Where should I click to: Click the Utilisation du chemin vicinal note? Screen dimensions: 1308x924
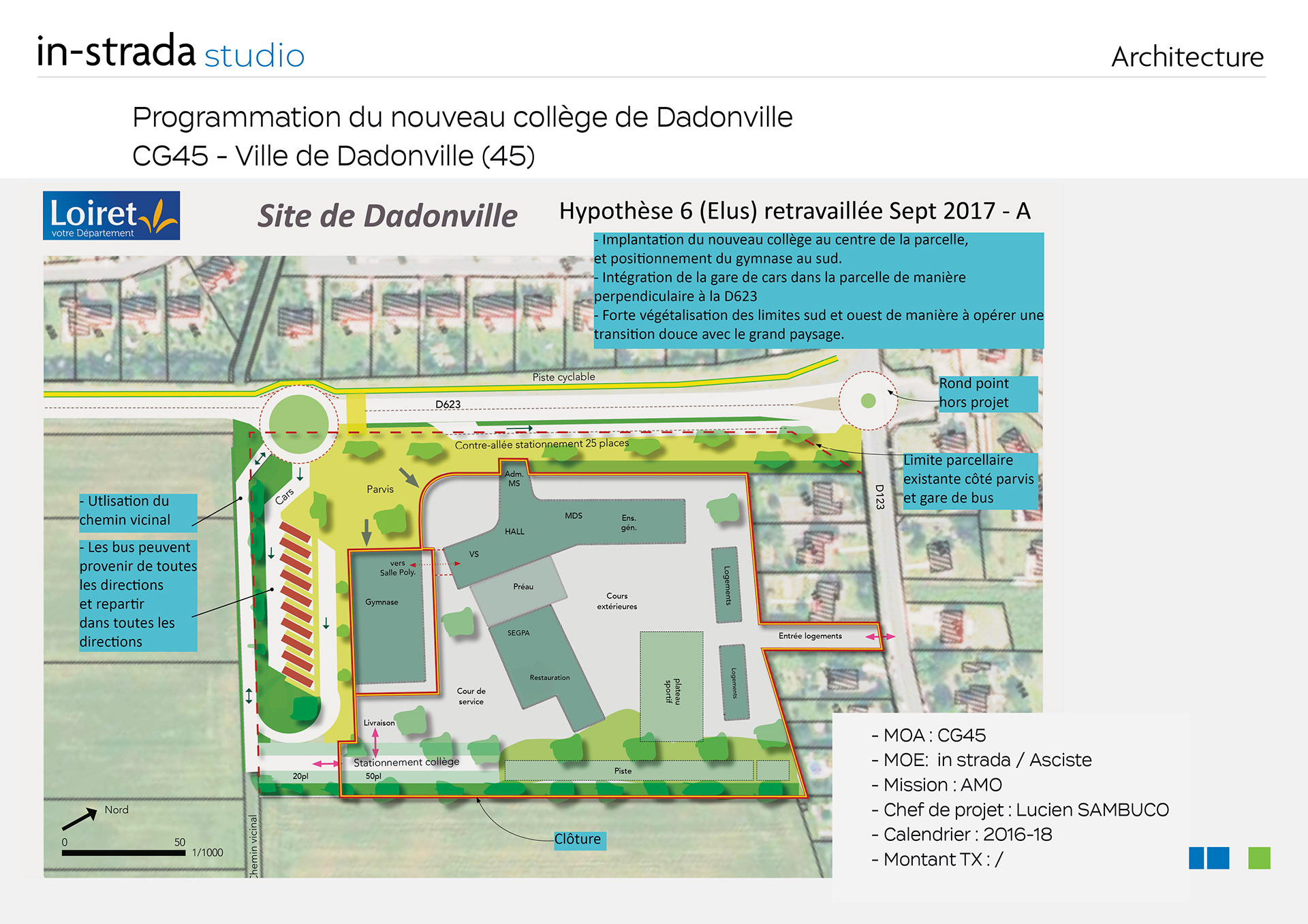(138, 511)
